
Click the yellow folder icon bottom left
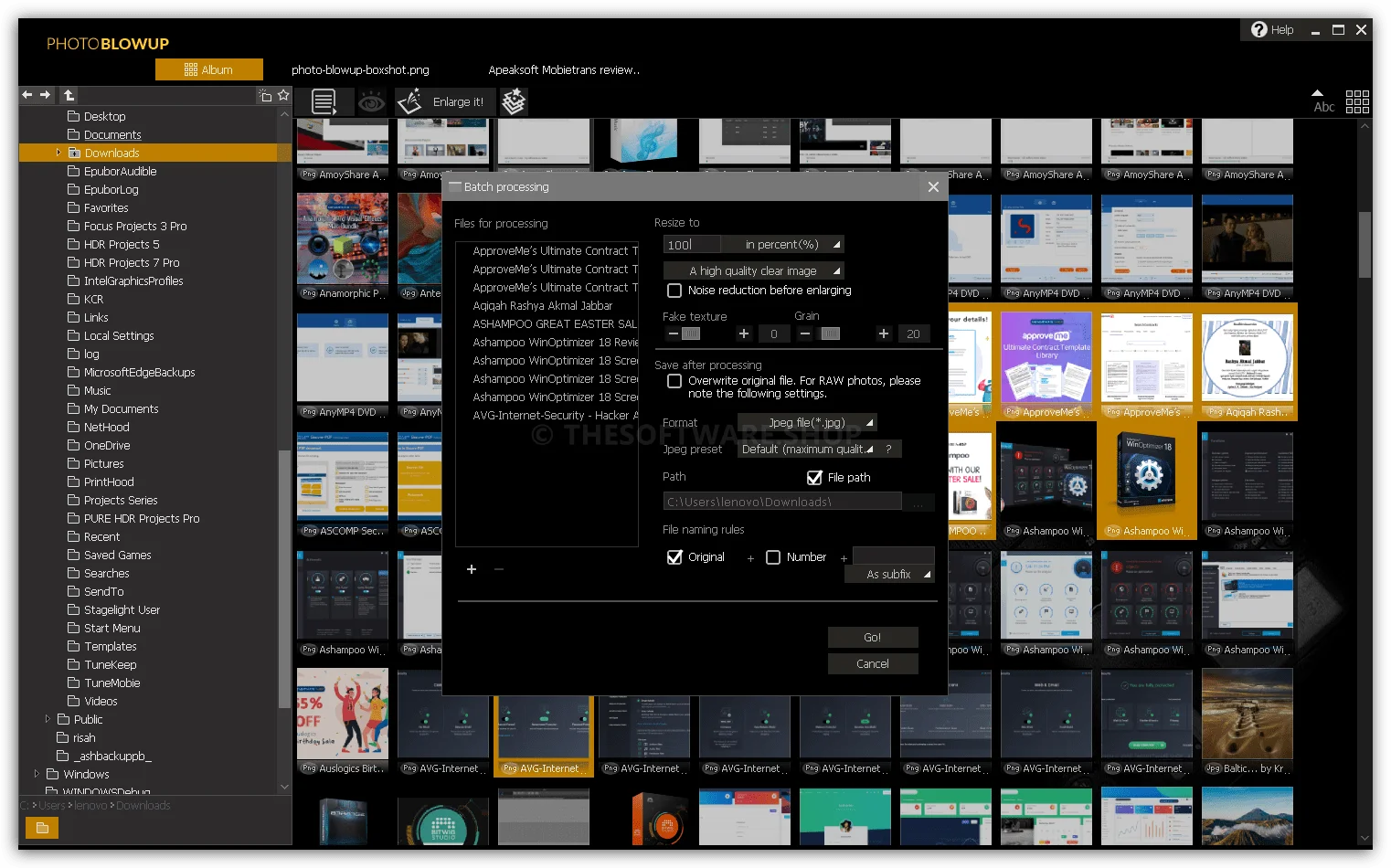point(41,827)
